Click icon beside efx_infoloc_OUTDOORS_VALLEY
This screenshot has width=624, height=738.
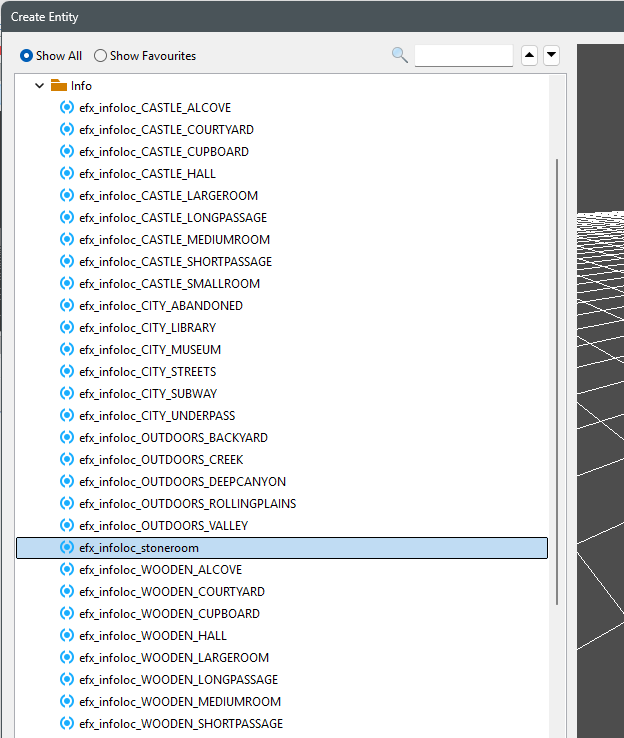67,525
